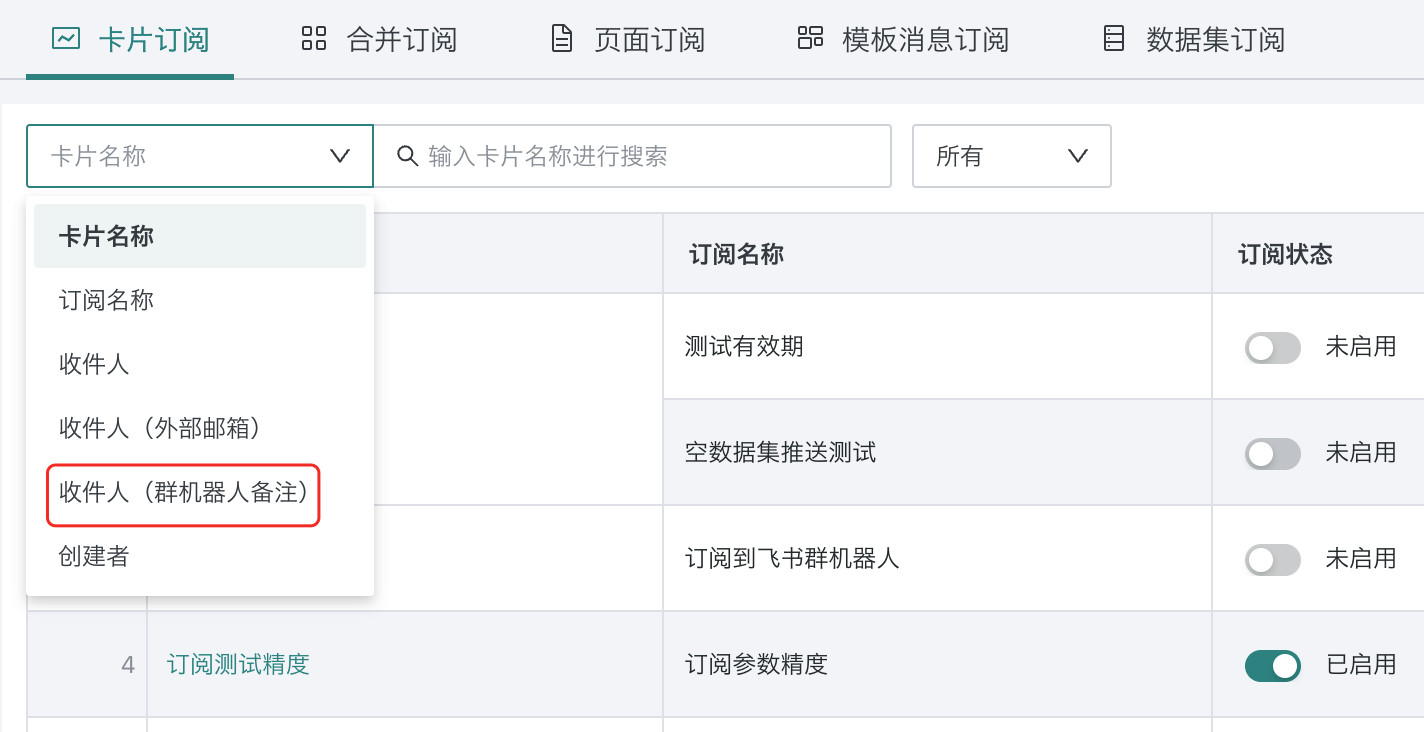Image resolution: width=1424 pixels, height=732 pixels.
Task: Select 创建者 option in dropdown
Action: point(94,557)
